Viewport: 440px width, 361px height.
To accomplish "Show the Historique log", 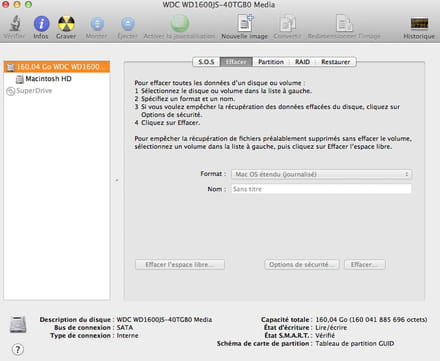I will tap(419, 24).
